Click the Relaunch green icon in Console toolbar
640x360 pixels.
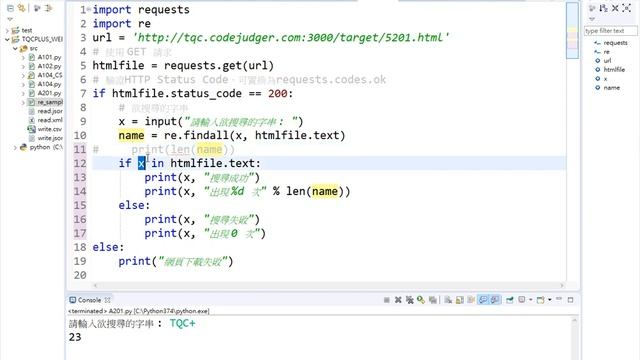coord(421,300)
